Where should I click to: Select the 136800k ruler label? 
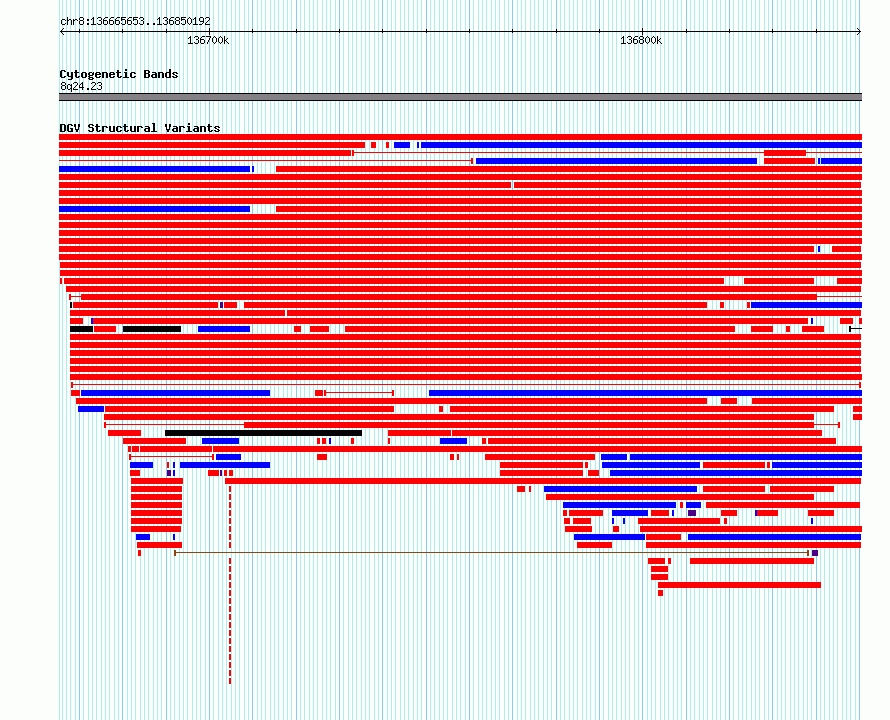(x=641, y=40)
